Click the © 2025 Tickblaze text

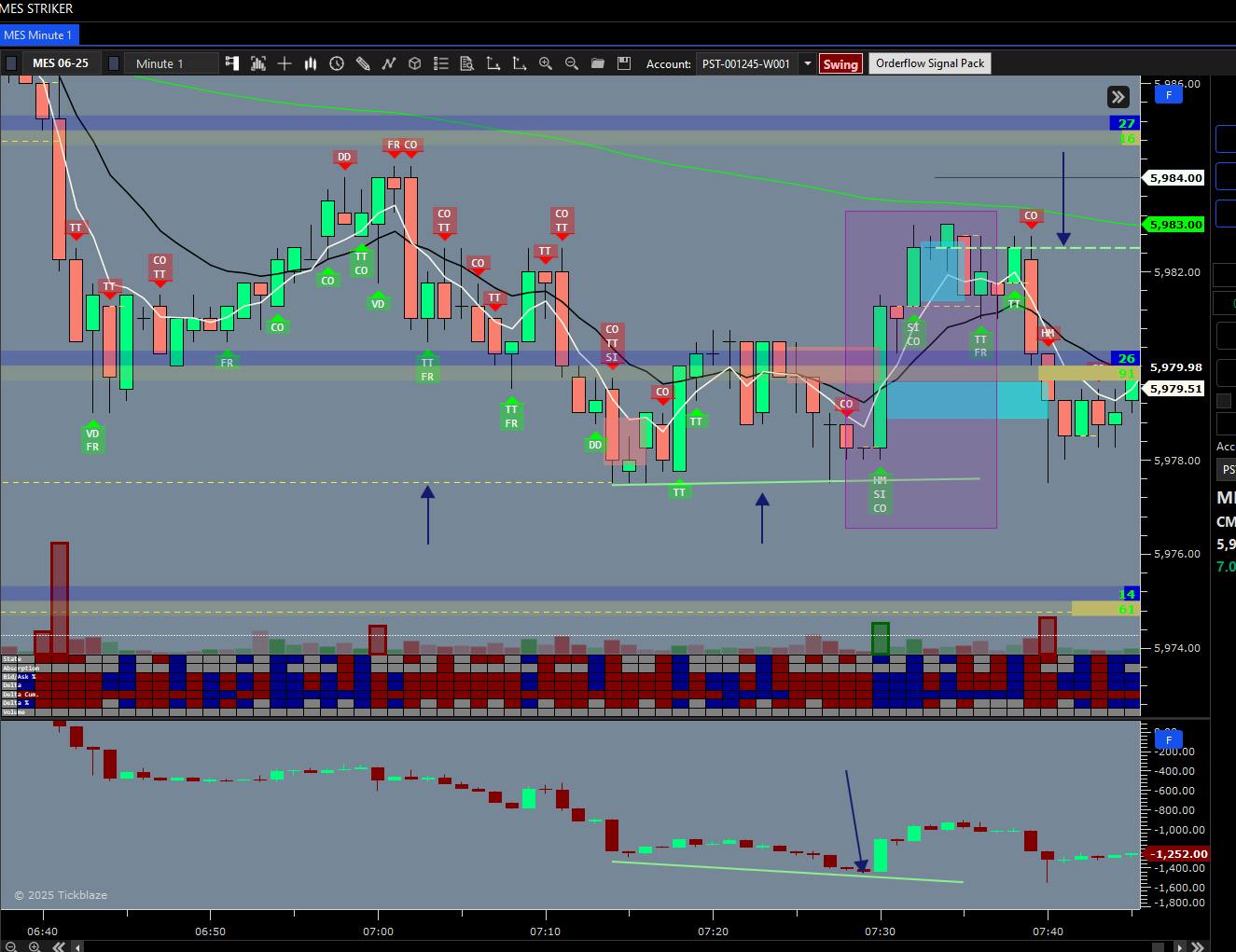[61, 895]
